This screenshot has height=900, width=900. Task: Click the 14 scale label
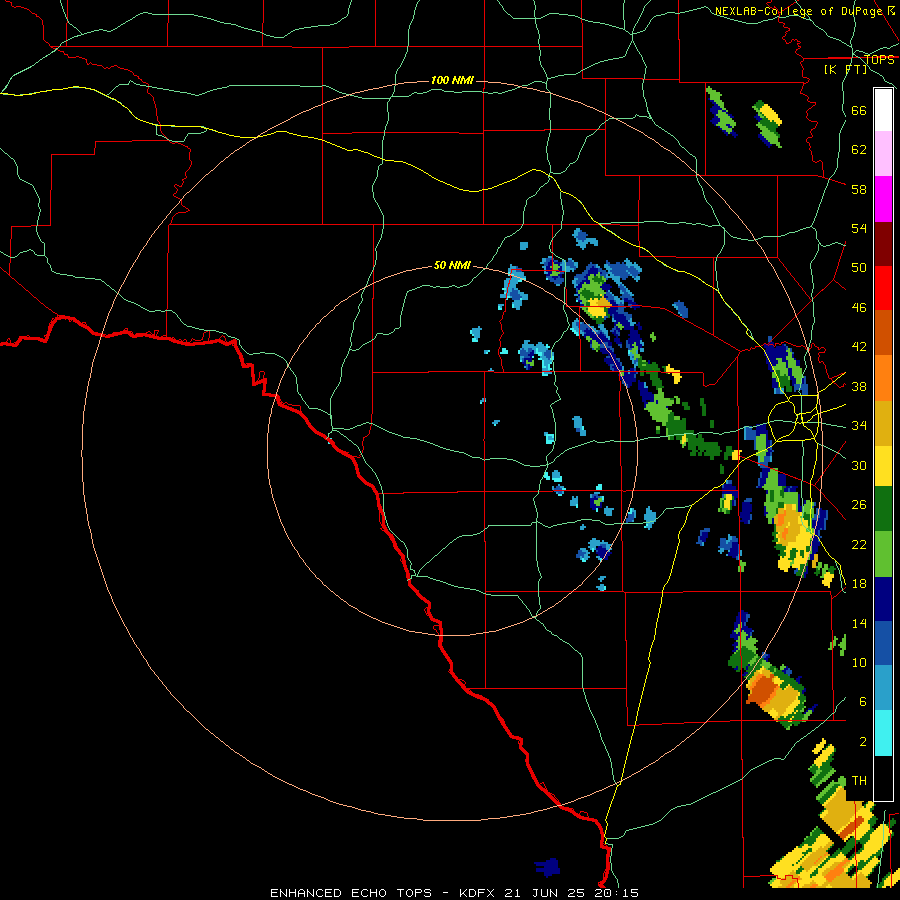[x=859, y=623]
